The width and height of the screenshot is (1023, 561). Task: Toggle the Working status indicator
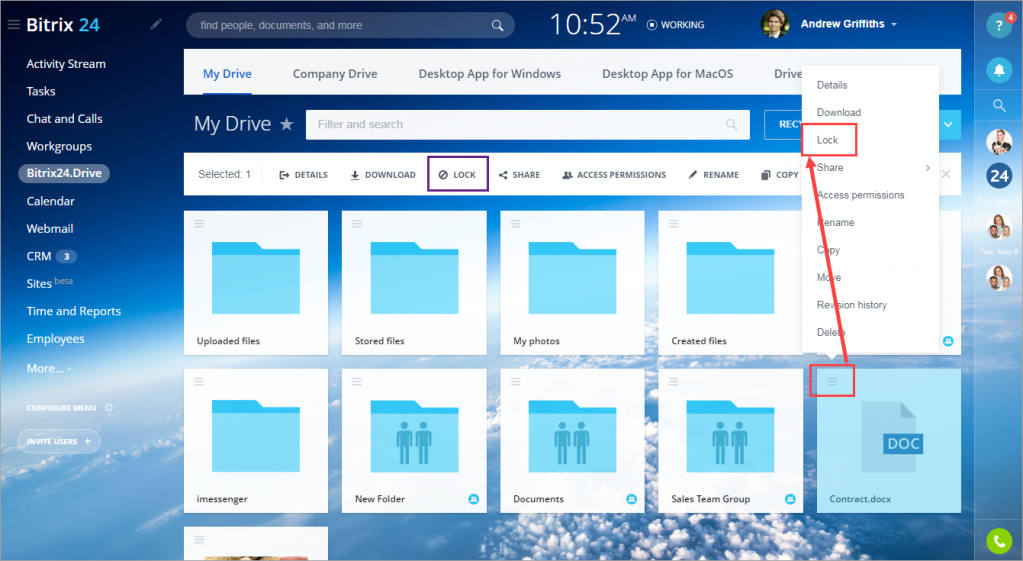675,25
